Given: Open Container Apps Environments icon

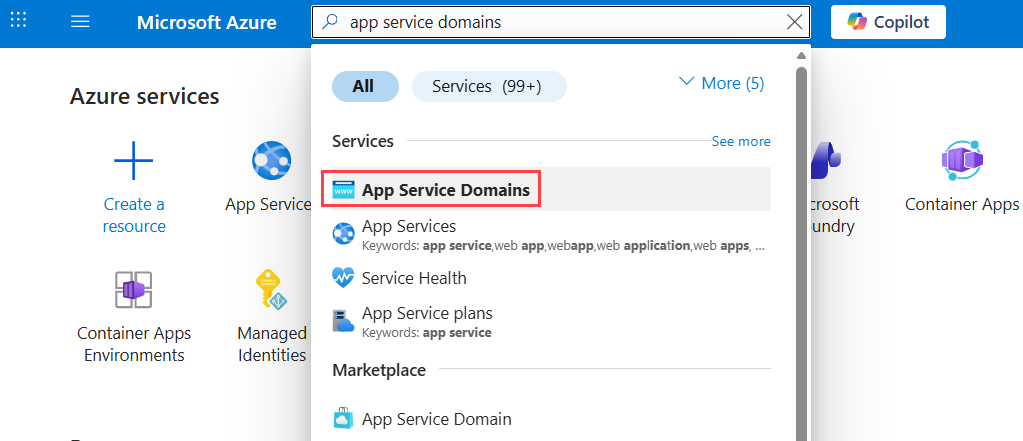Looking at the screenshot, I should [x=134, y=290].
